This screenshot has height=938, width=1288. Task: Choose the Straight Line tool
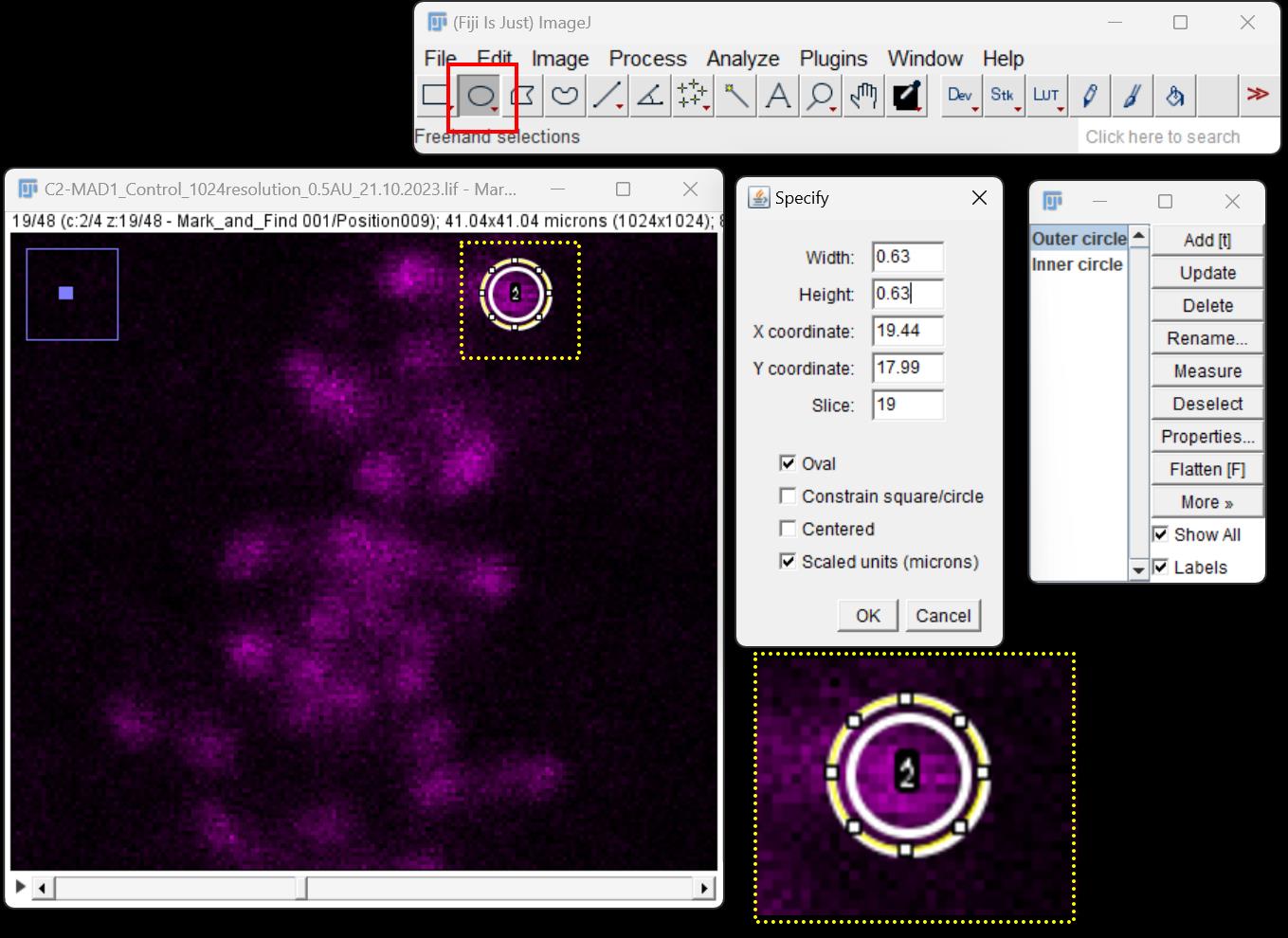(607, 96)
